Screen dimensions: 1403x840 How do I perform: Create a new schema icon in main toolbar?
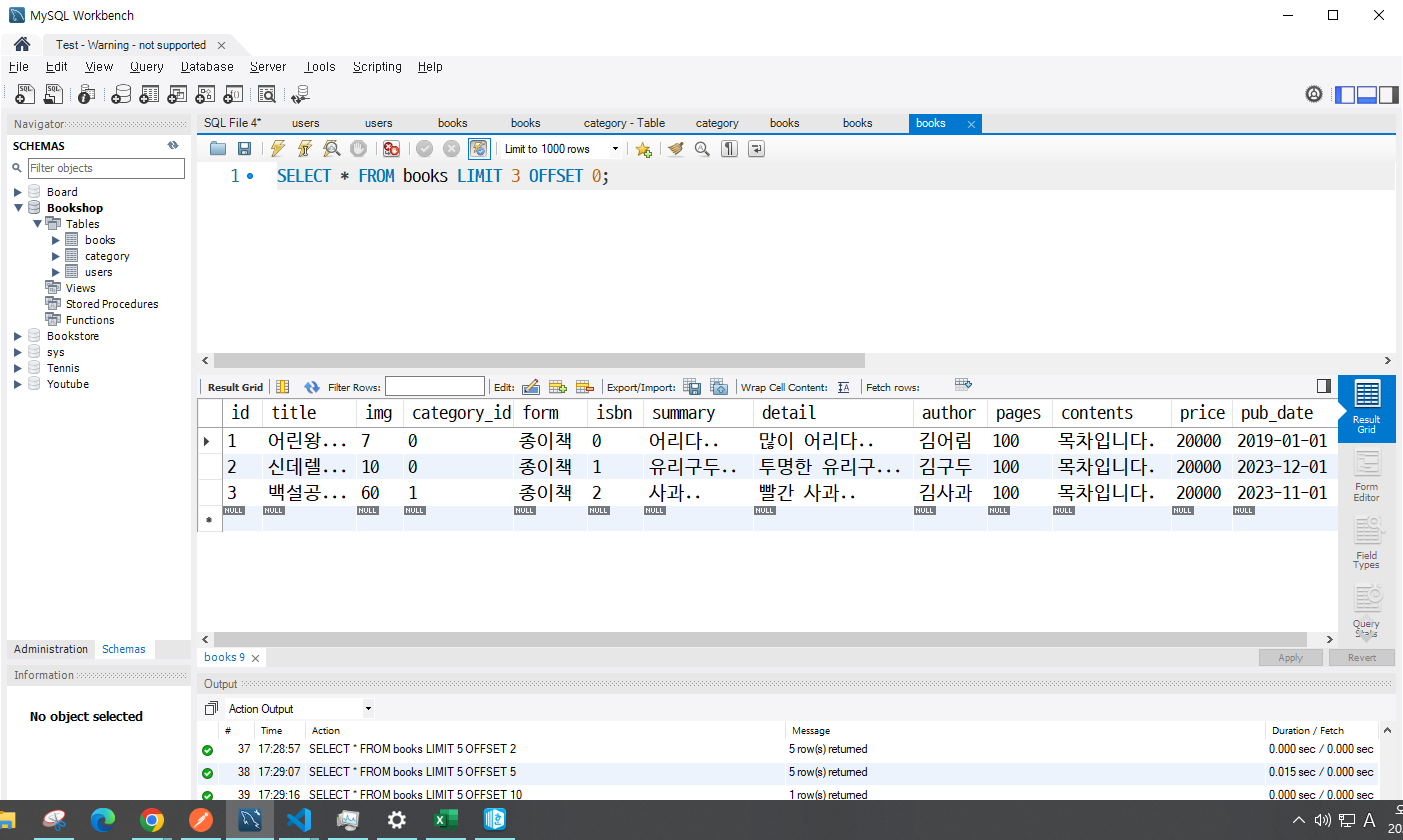121,94
